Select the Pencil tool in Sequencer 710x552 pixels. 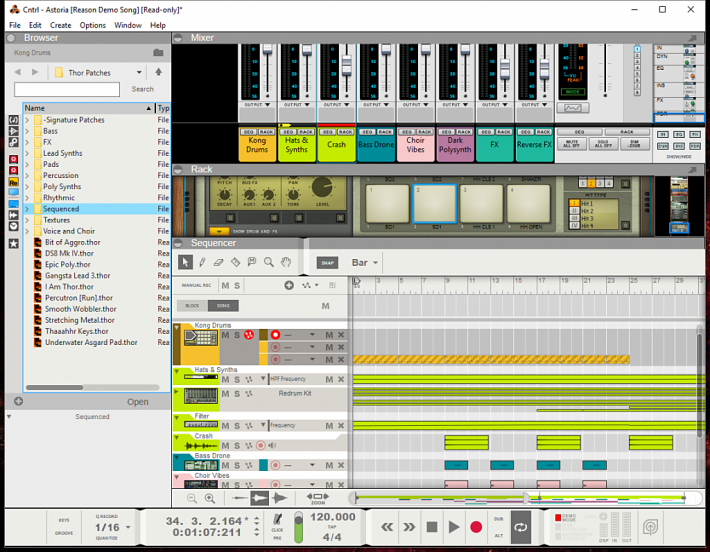coord(202,262)
